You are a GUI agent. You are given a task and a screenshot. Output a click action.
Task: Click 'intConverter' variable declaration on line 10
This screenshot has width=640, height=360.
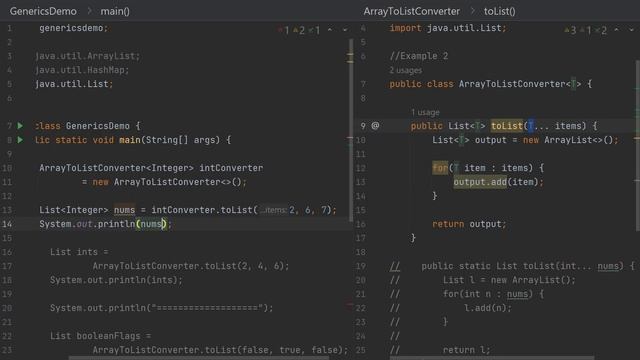pyautogui.click(x=231, y=168)
